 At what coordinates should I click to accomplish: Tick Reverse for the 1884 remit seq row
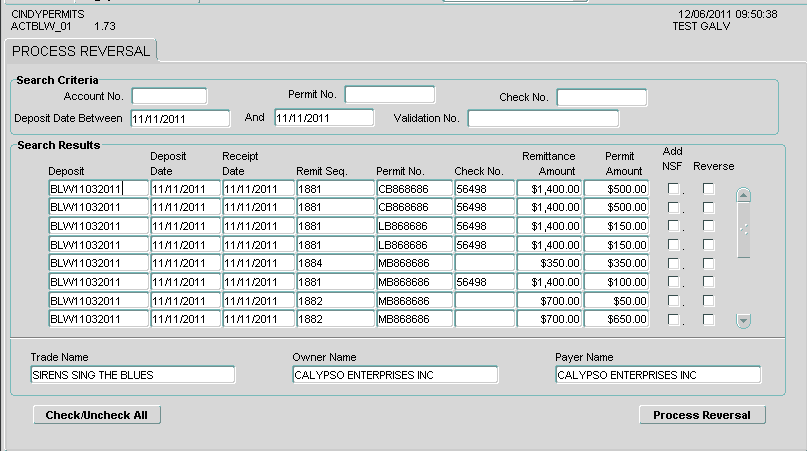point(709,263)
